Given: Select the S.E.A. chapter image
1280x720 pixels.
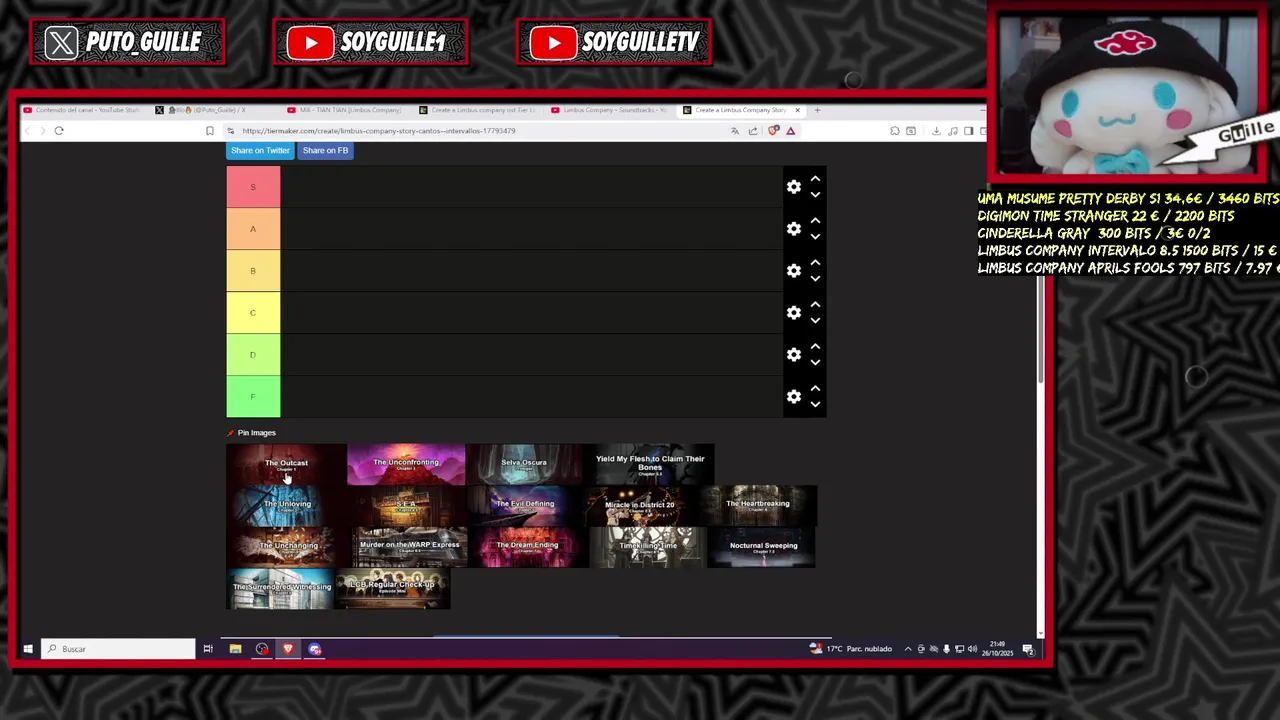Looking at the screenshot, I should tap(406, 506).
